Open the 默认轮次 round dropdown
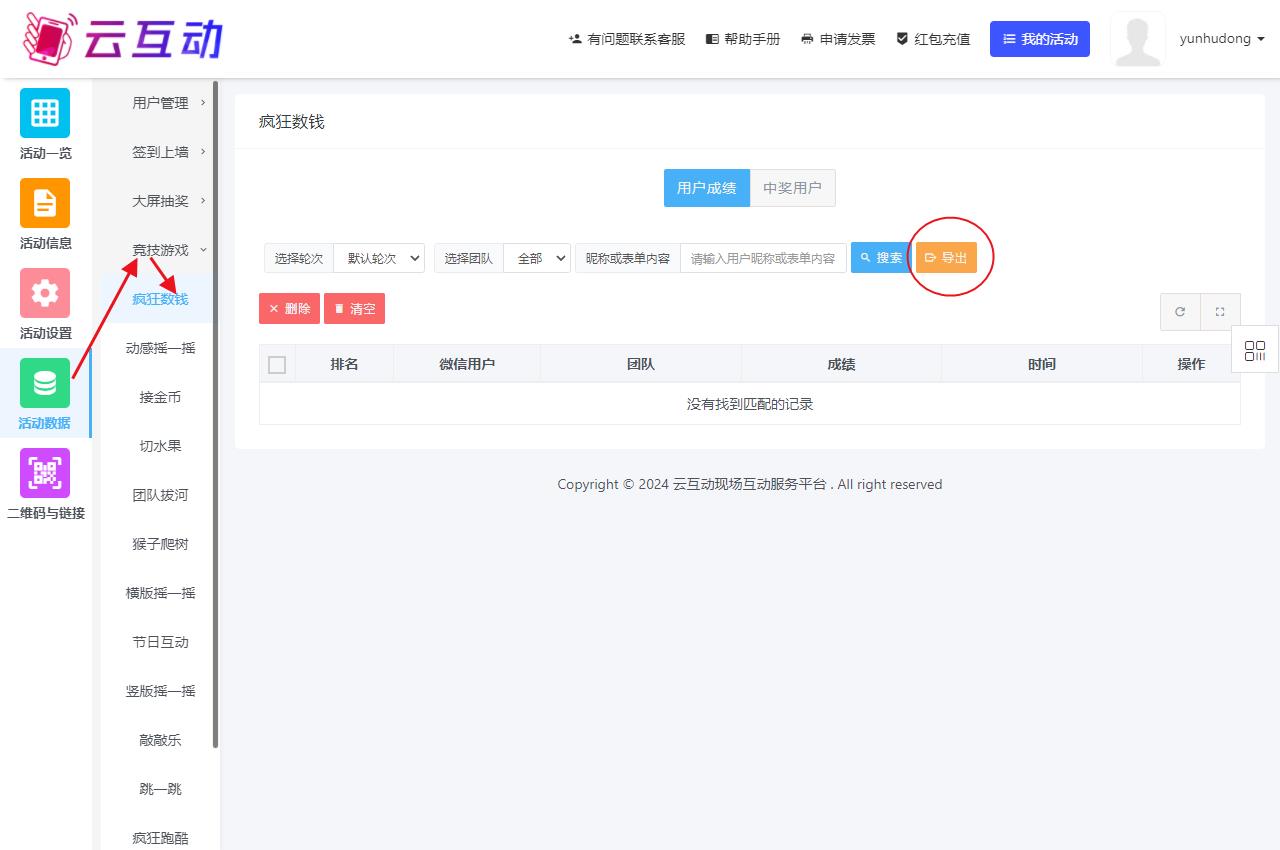This screenshot has height=850, width=1280. (379, 258)
